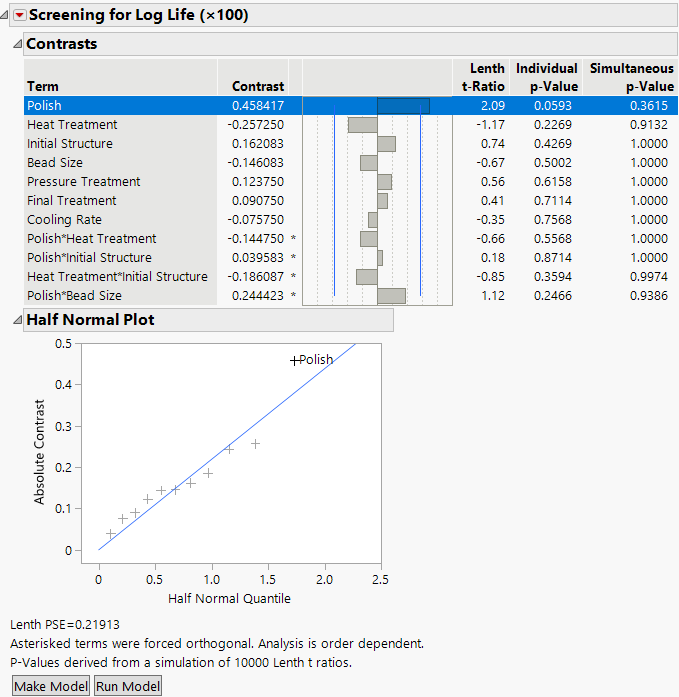Select the Polish*Heat Treatment term
The height and width of the screenshot is (697, 679).
tap(92, 239)
